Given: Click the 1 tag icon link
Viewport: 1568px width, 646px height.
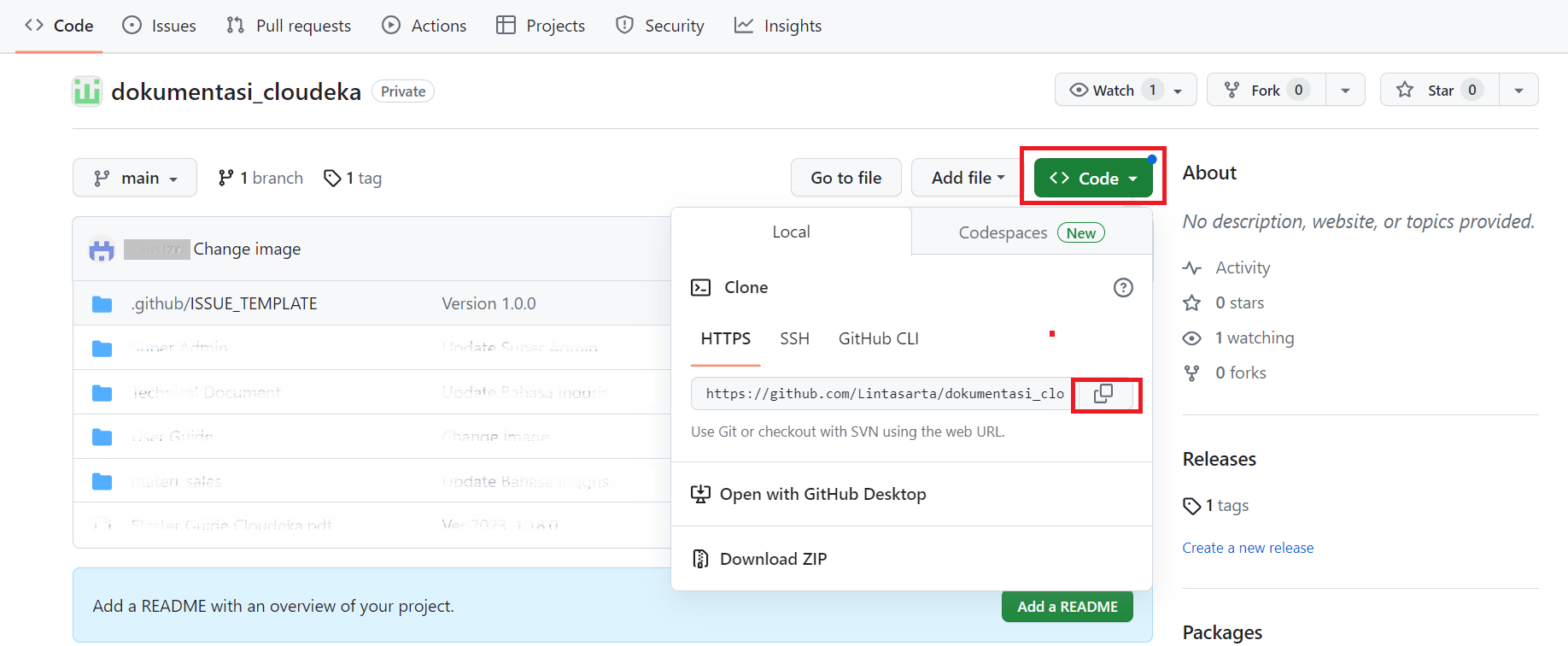Looking at the screenshot, I should (353, 178).
